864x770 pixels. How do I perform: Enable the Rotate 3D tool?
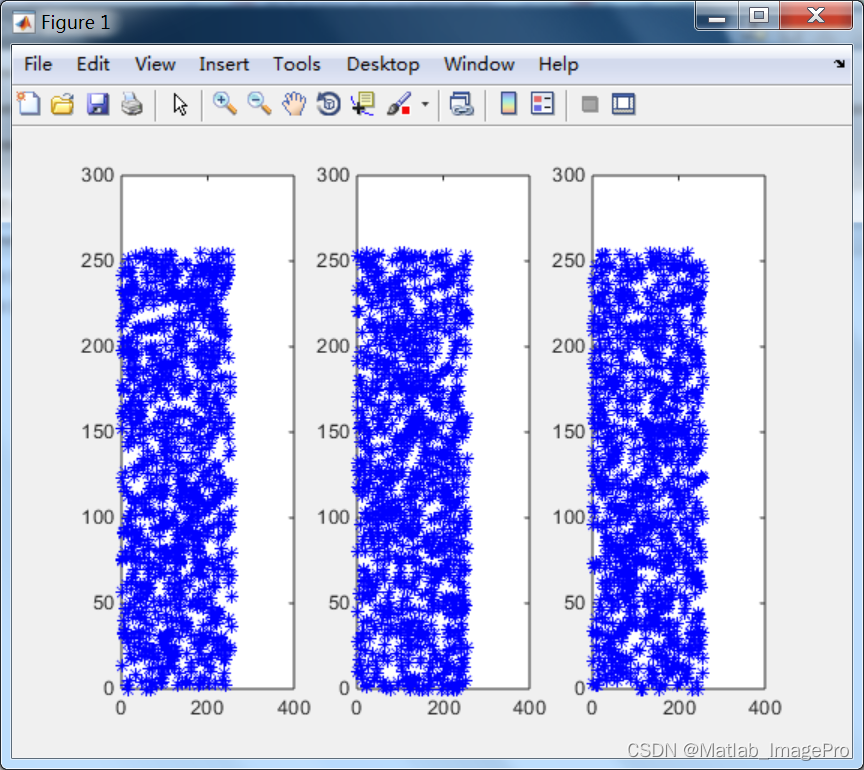click(x=329, y=104)
